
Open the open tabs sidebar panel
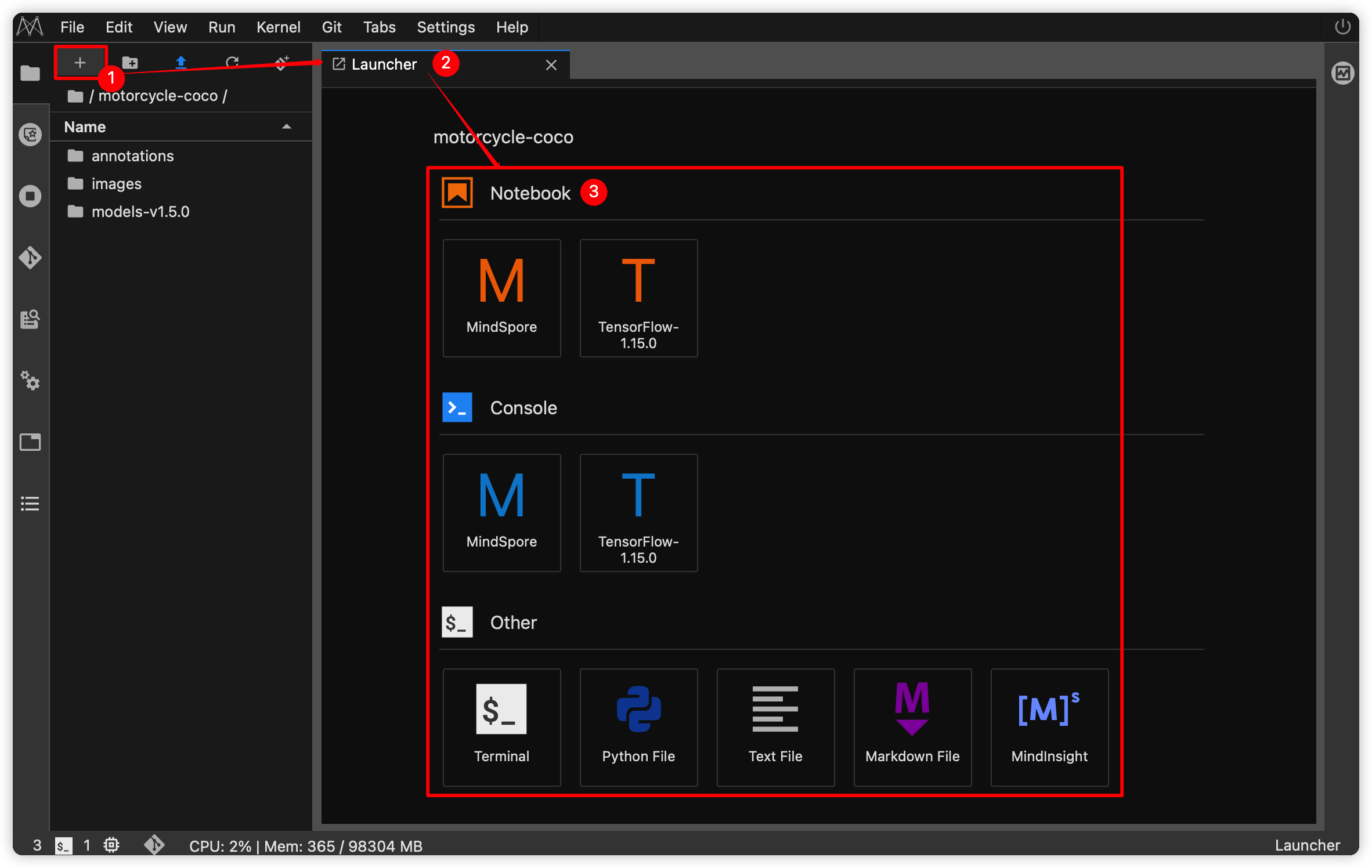tap(30, 442)
